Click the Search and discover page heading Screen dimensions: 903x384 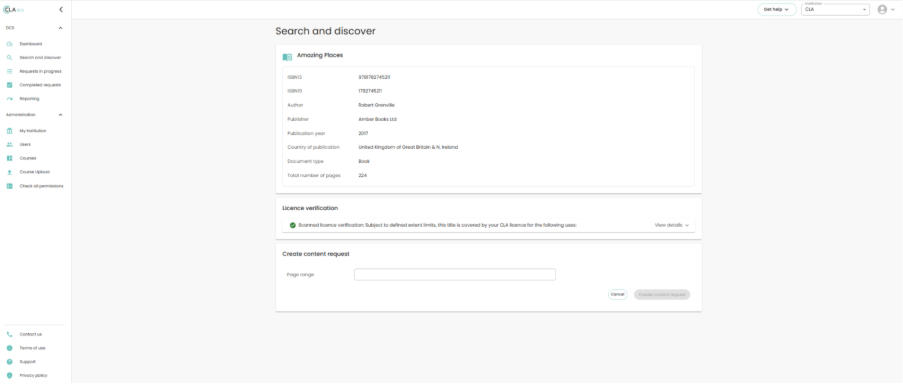pos(325,31)
